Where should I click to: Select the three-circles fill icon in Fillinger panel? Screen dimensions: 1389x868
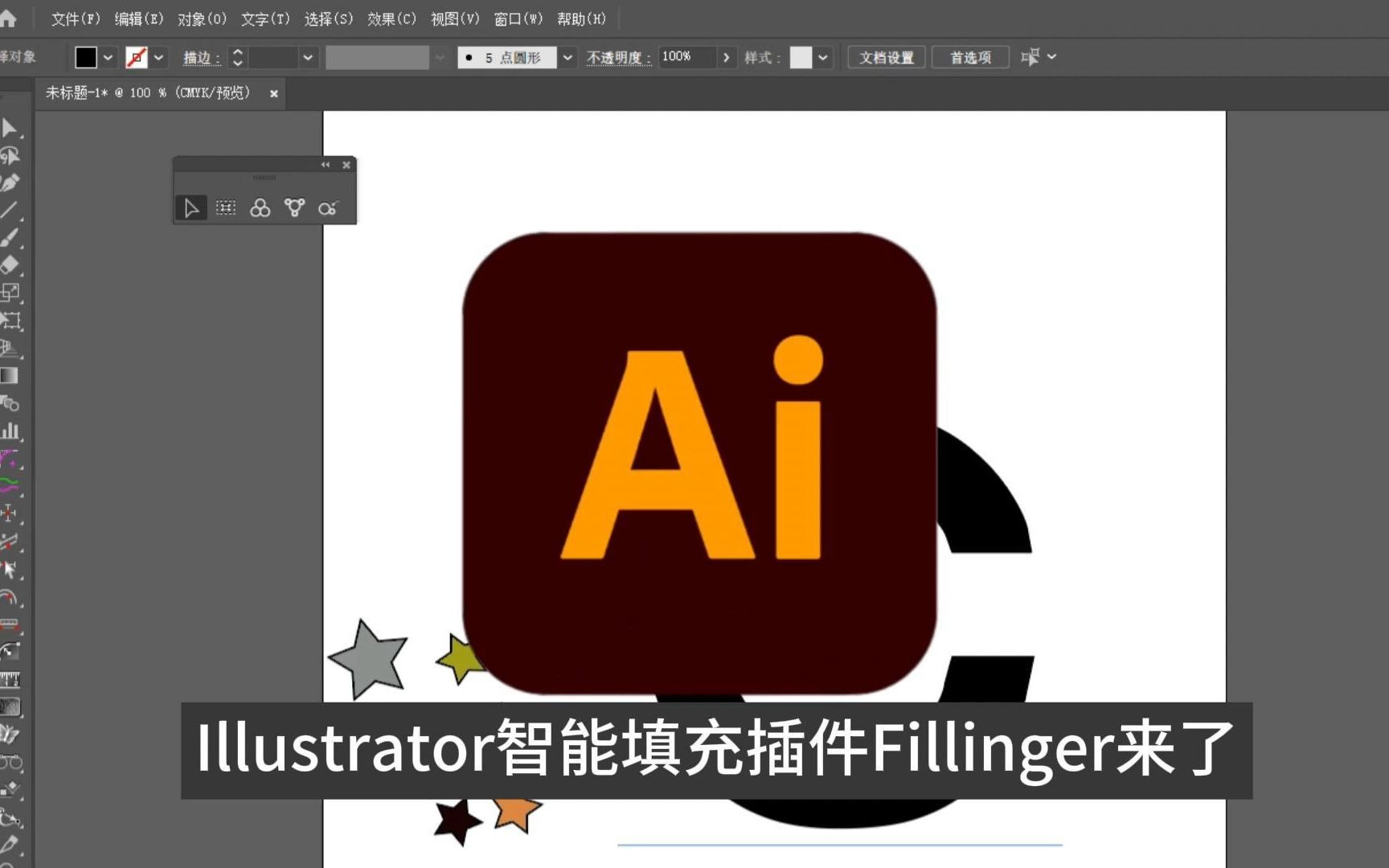pos(260,207)
